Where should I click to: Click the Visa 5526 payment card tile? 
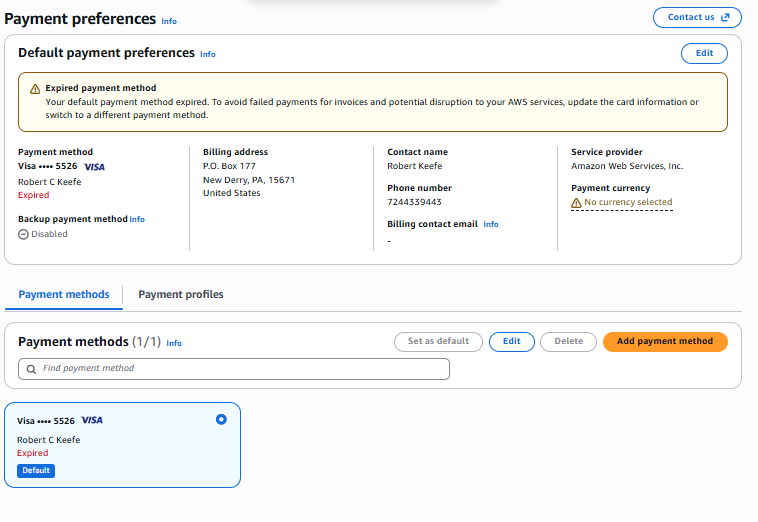click(122, 445)
